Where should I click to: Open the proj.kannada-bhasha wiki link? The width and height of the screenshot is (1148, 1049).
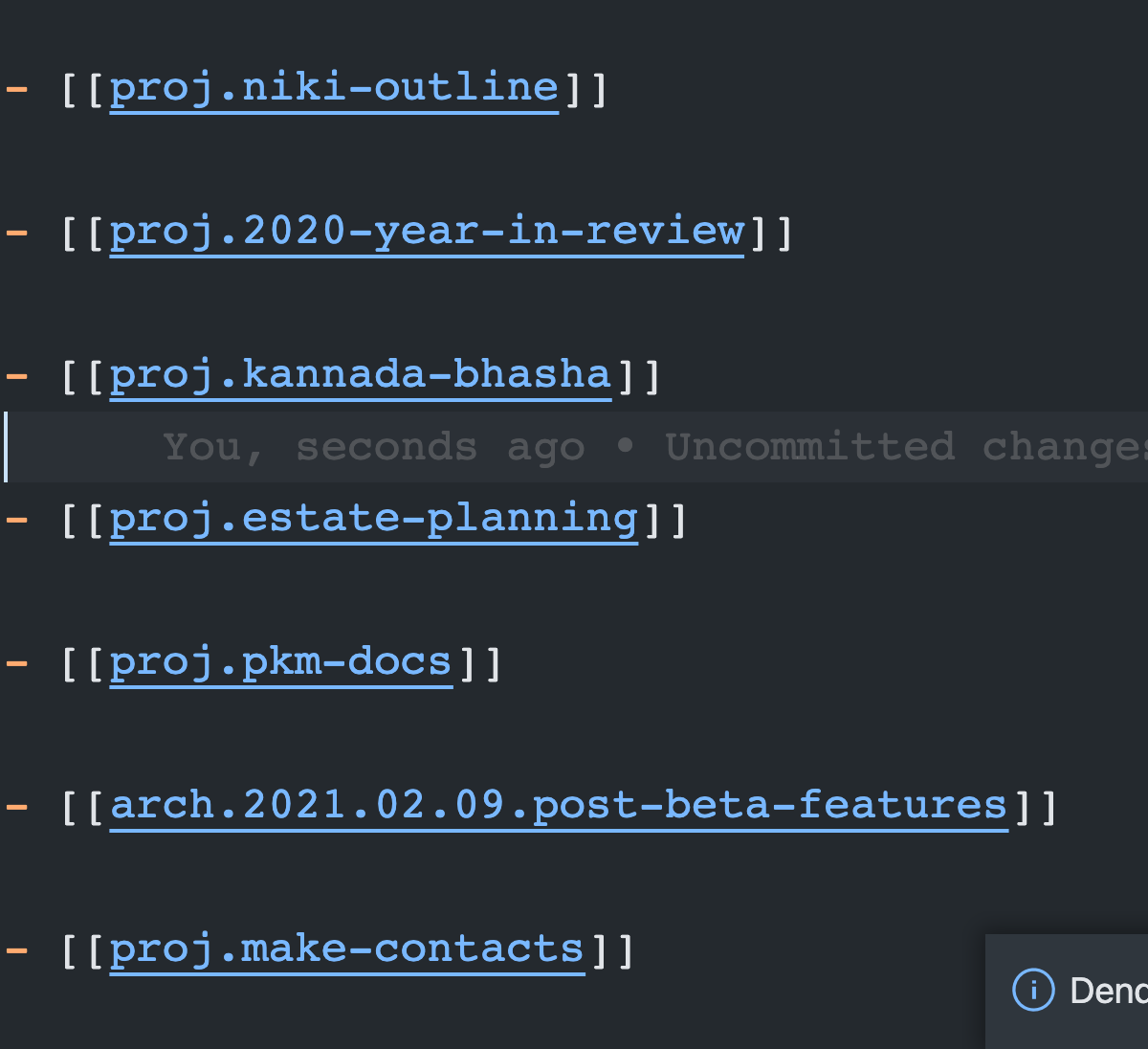[361, 373]
